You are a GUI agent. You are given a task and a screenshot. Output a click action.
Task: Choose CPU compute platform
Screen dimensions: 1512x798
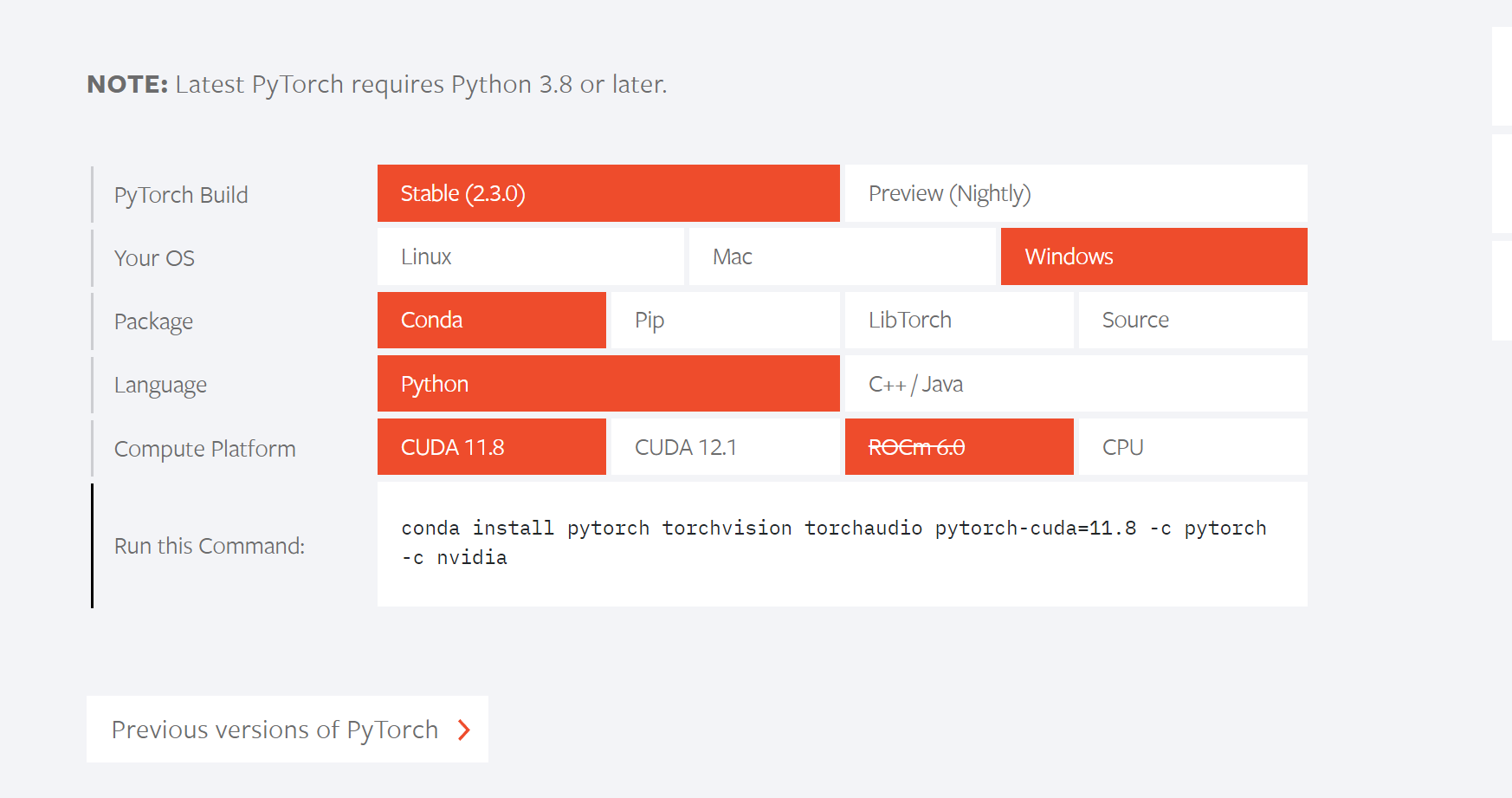coord(1193,447)
